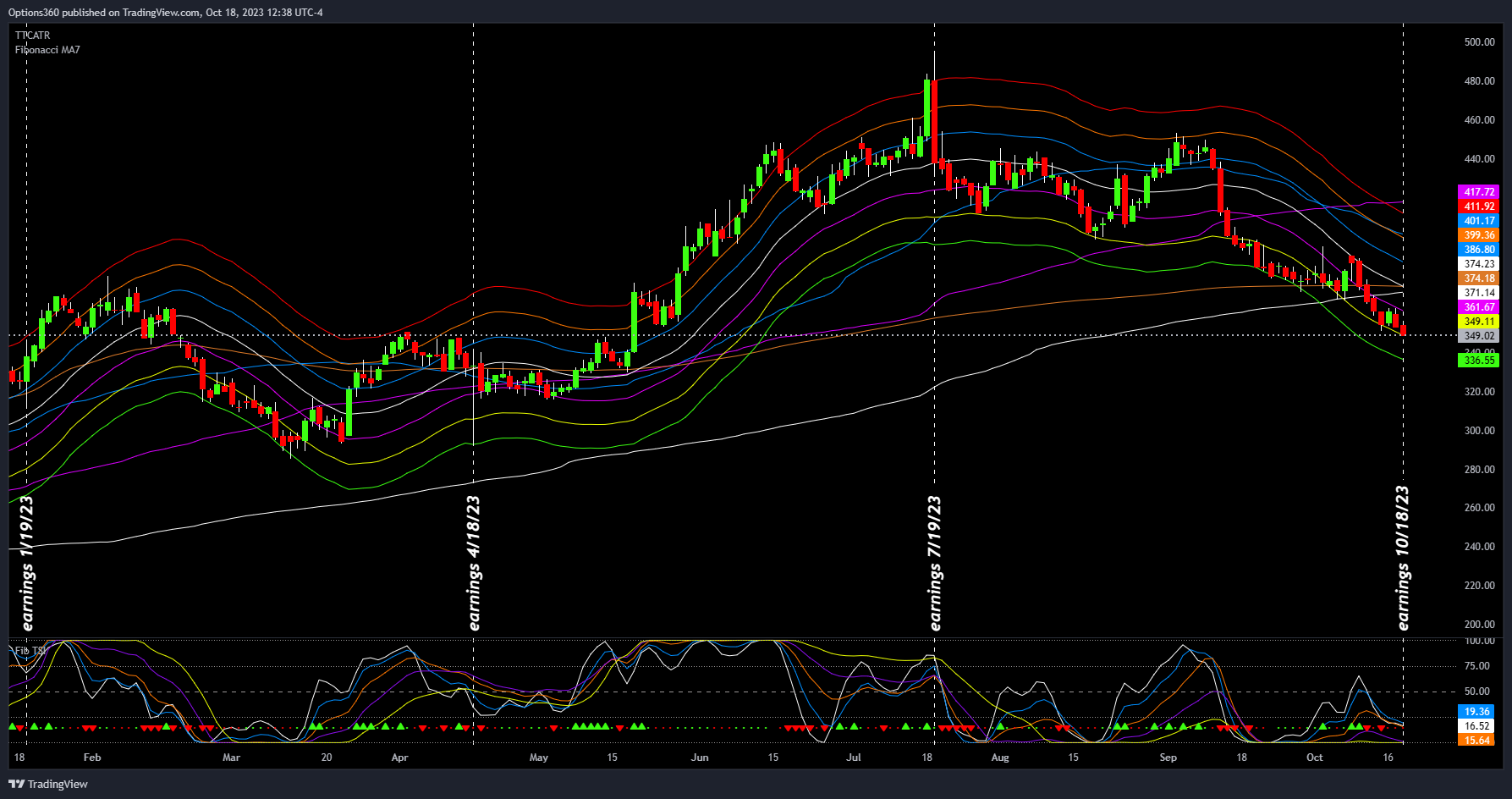Click the 480.00 price axis label
1512x799 pixels.
click(1480, 81)
